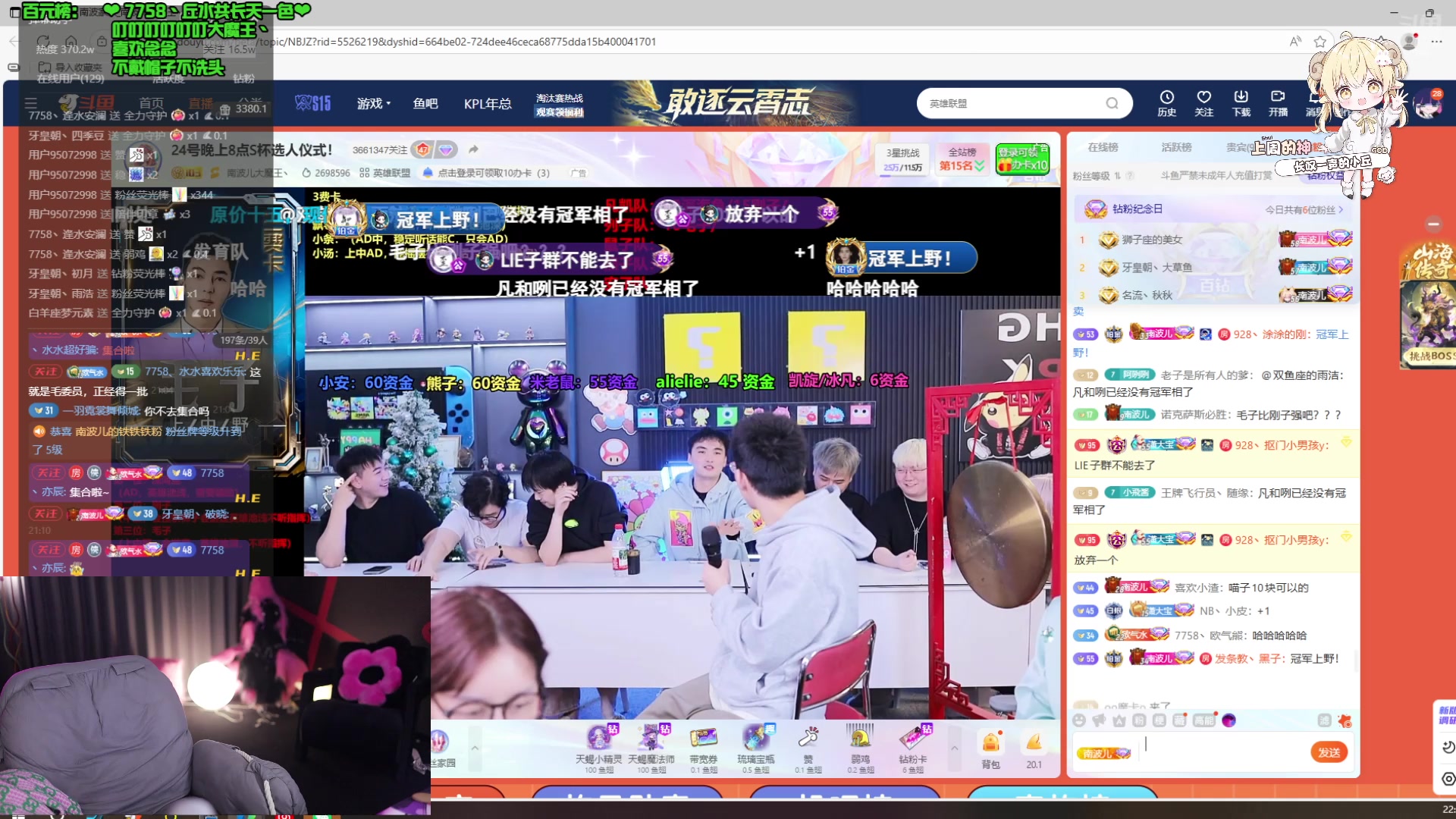The width and height of the screenshot is (1456, 819).
Task: Expand the 钻粉纪念日 fans list arrow
Action: (1341, 209)
